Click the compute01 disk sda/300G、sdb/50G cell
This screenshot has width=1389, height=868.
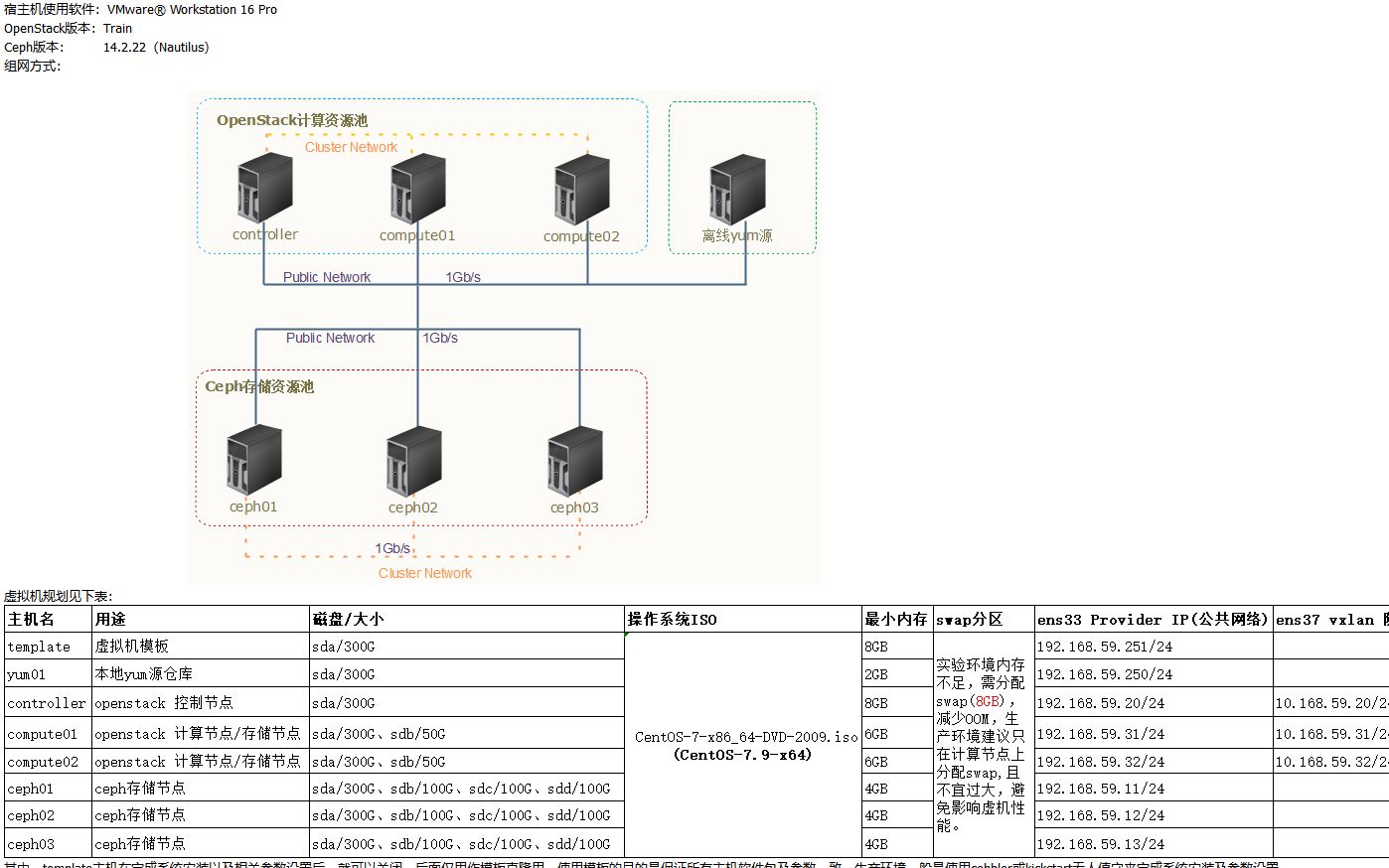click(x=467, y=734)
